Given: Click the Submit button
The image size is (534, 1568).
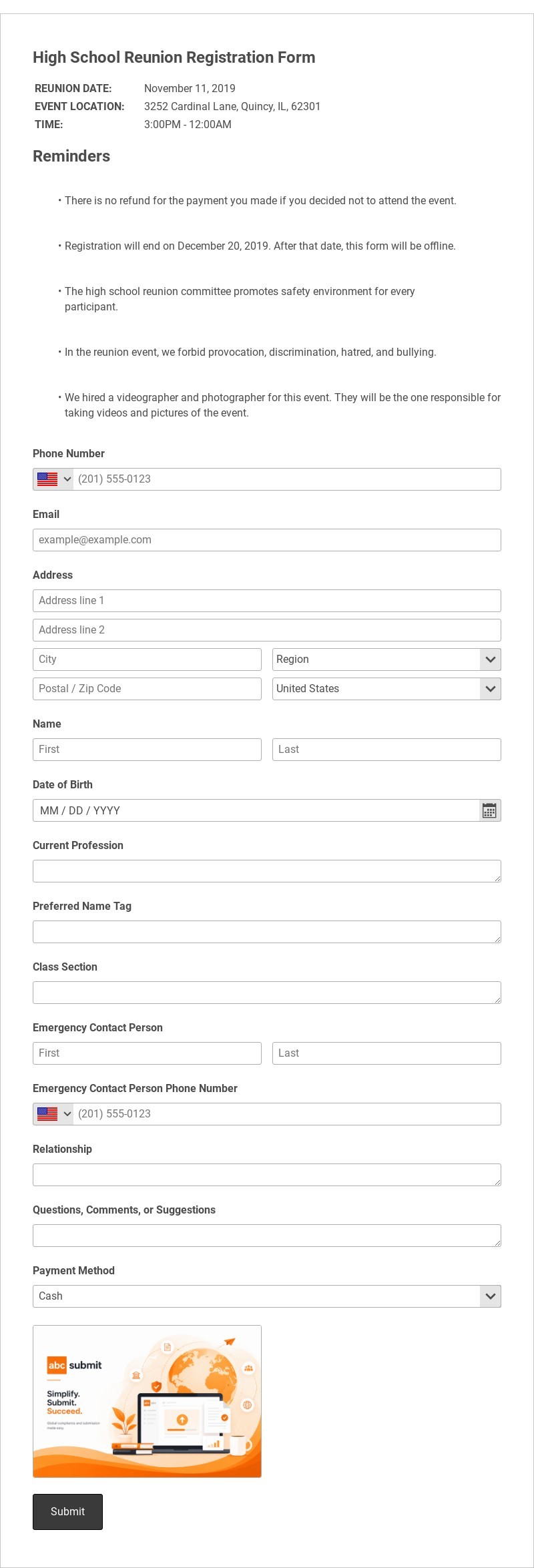Looking at the screenshot, I should tap(67, 1511).
